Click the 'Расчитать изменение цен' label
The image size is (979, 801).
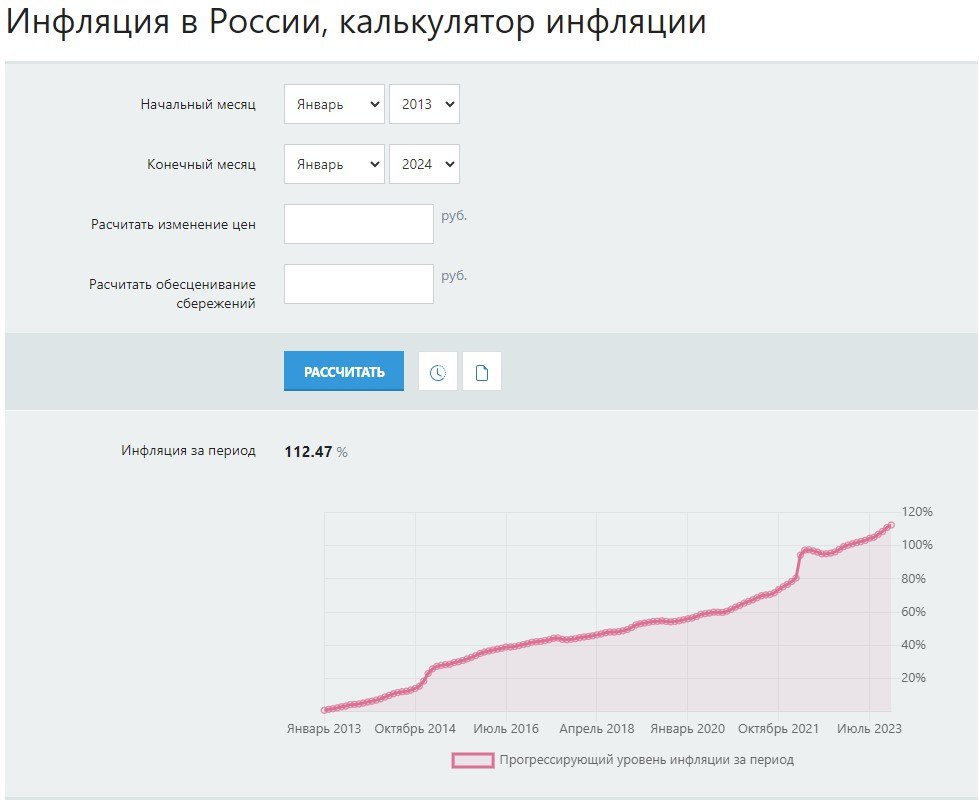172,225
